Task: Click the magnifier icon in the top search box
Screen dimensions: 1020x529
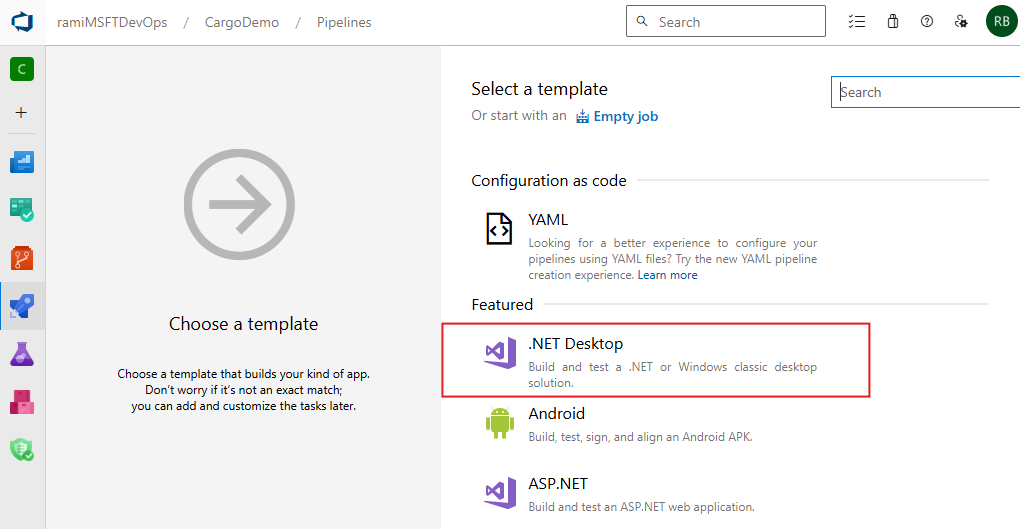Action: pos(642,21)
